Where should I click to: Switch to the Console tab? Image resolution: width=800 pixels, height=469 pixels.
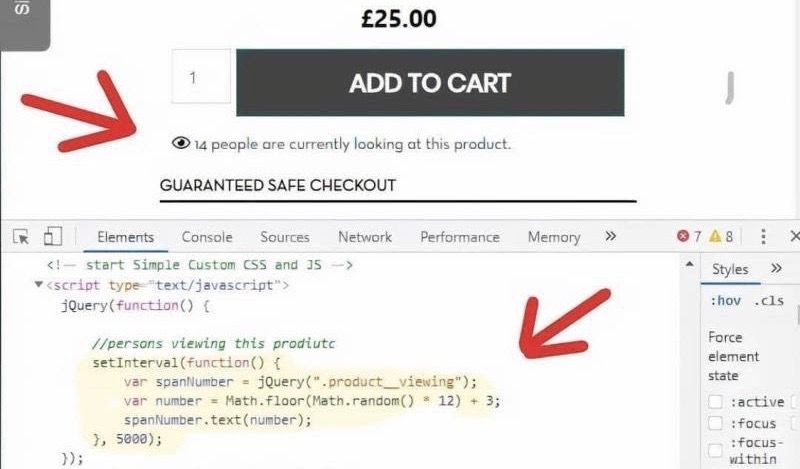pos(207,237)
